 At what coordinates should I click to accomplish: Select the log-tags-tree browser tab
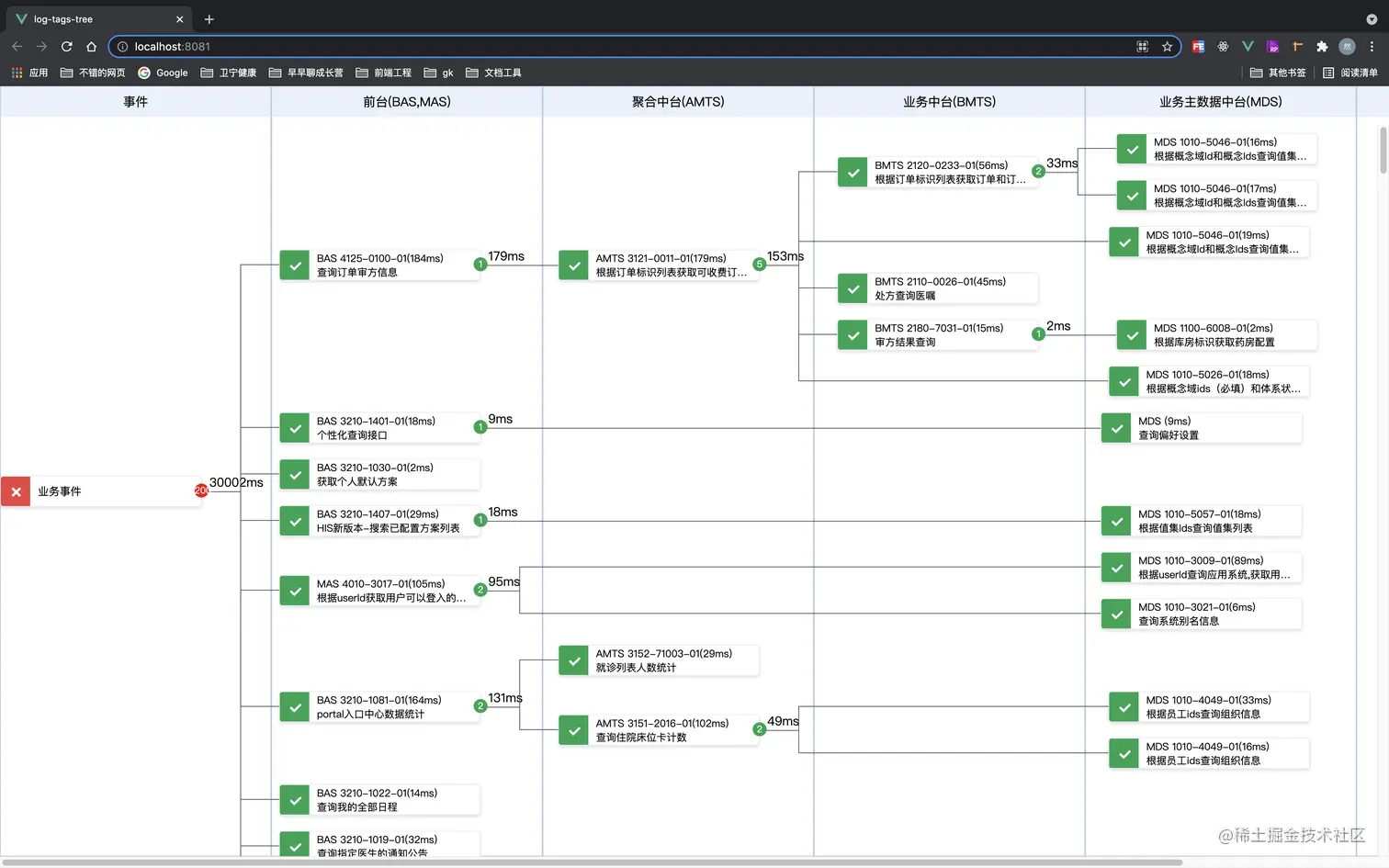point(99,18)
